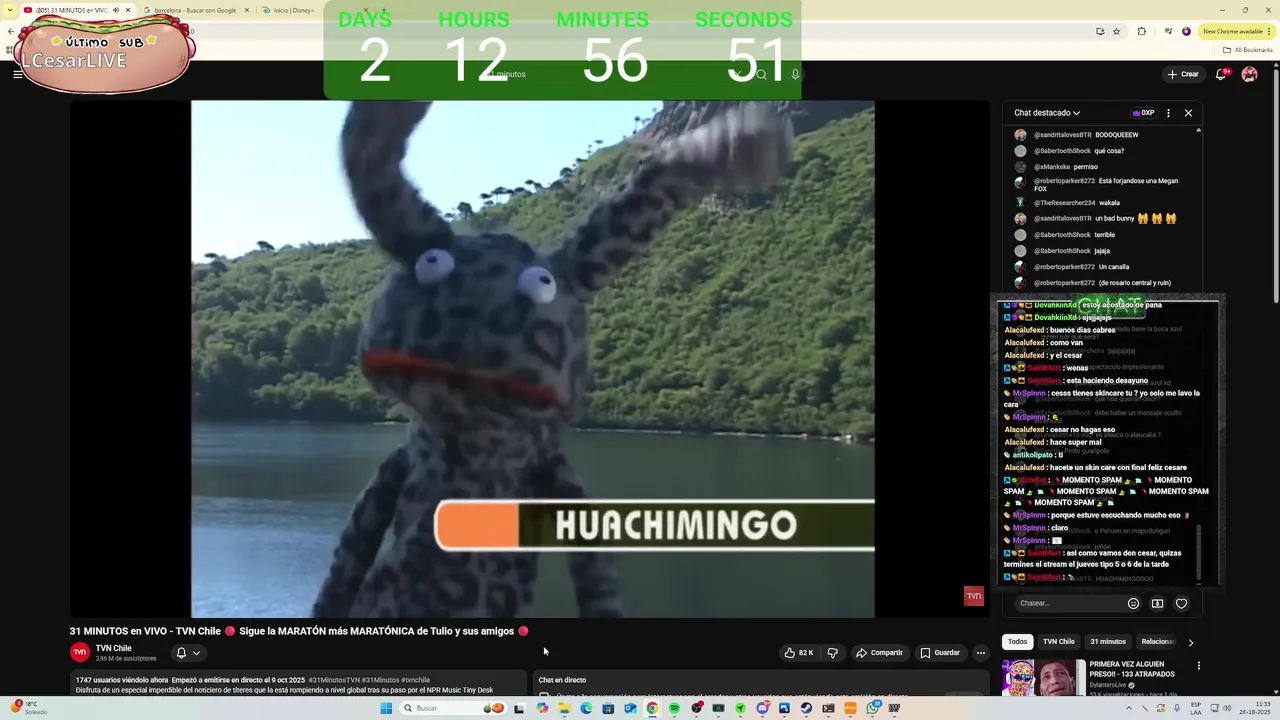
Task: Click the weather widget showing 18°C
Action: pyautogui.click(x=26, y=707)
